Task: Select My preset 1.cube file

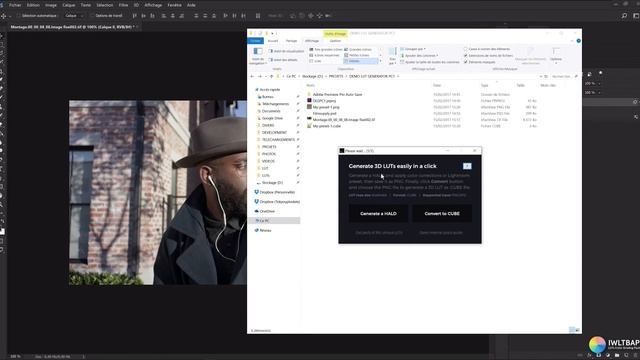Action: 327,126
